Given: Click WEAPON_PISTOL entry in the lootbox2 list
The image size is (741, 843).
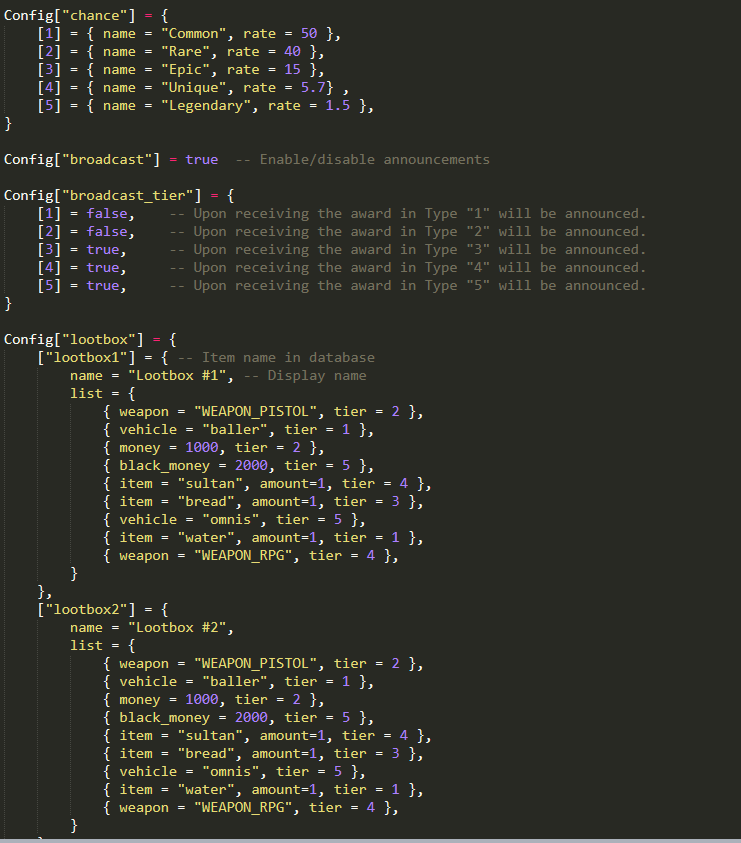Looking at the screenshot, I should point(263,664).
